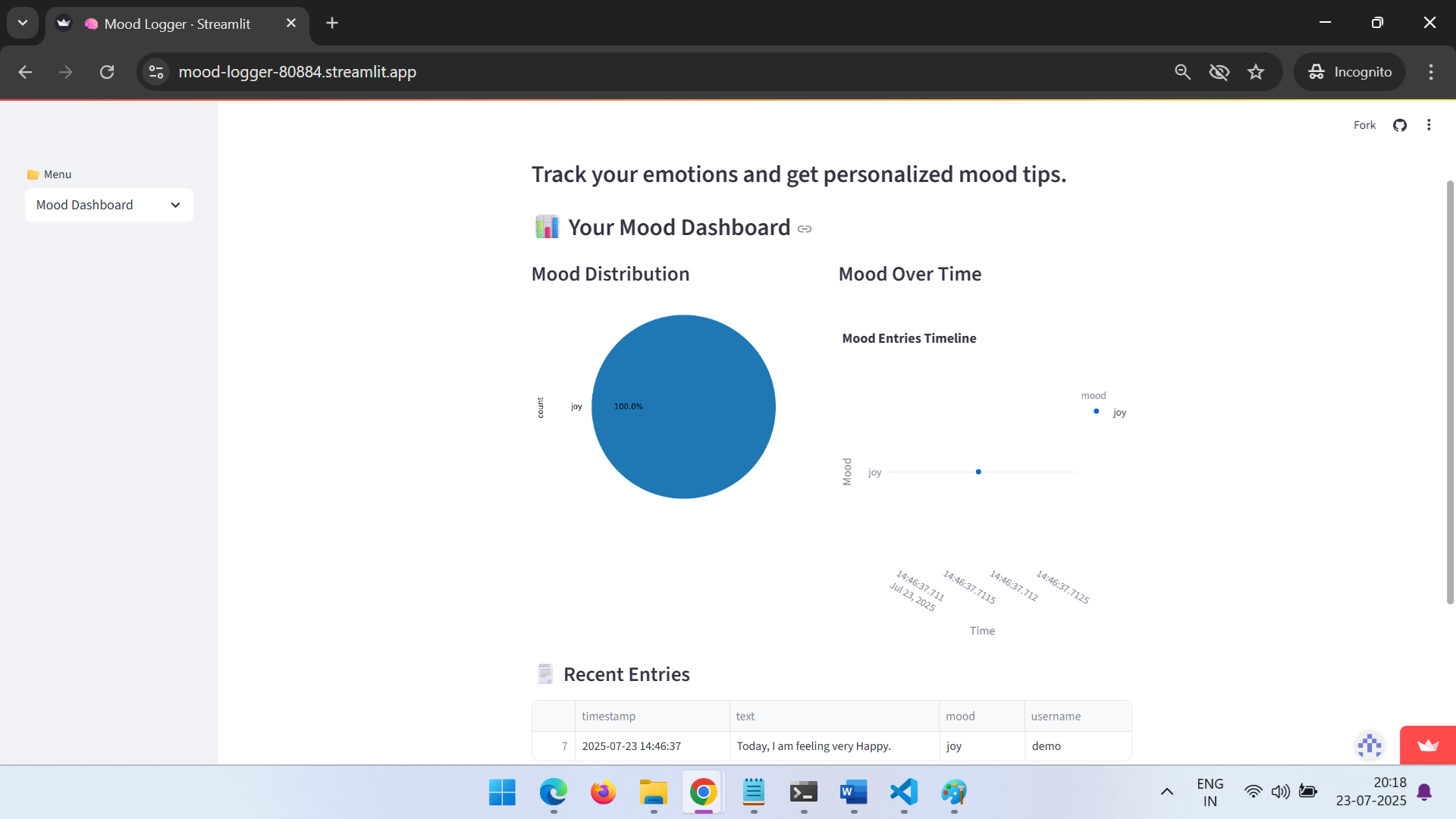Click the joy data point on timeline

(x=978, y=472)
